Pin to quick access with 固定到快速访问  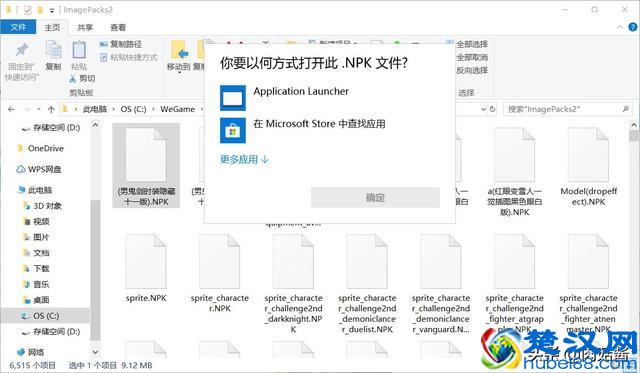22,61
